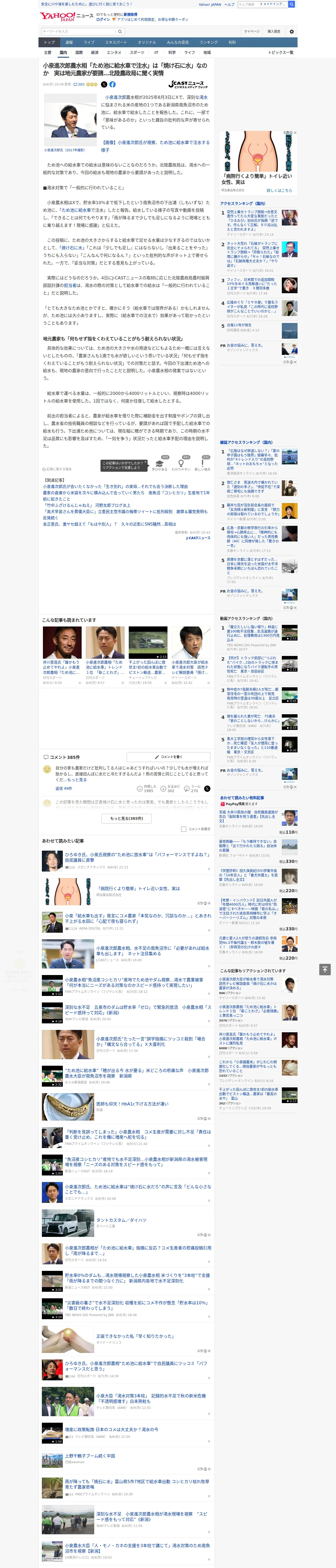Click the 購入履歴 link
Viewport: 336px width, 1568px height.
click(274, 32)
